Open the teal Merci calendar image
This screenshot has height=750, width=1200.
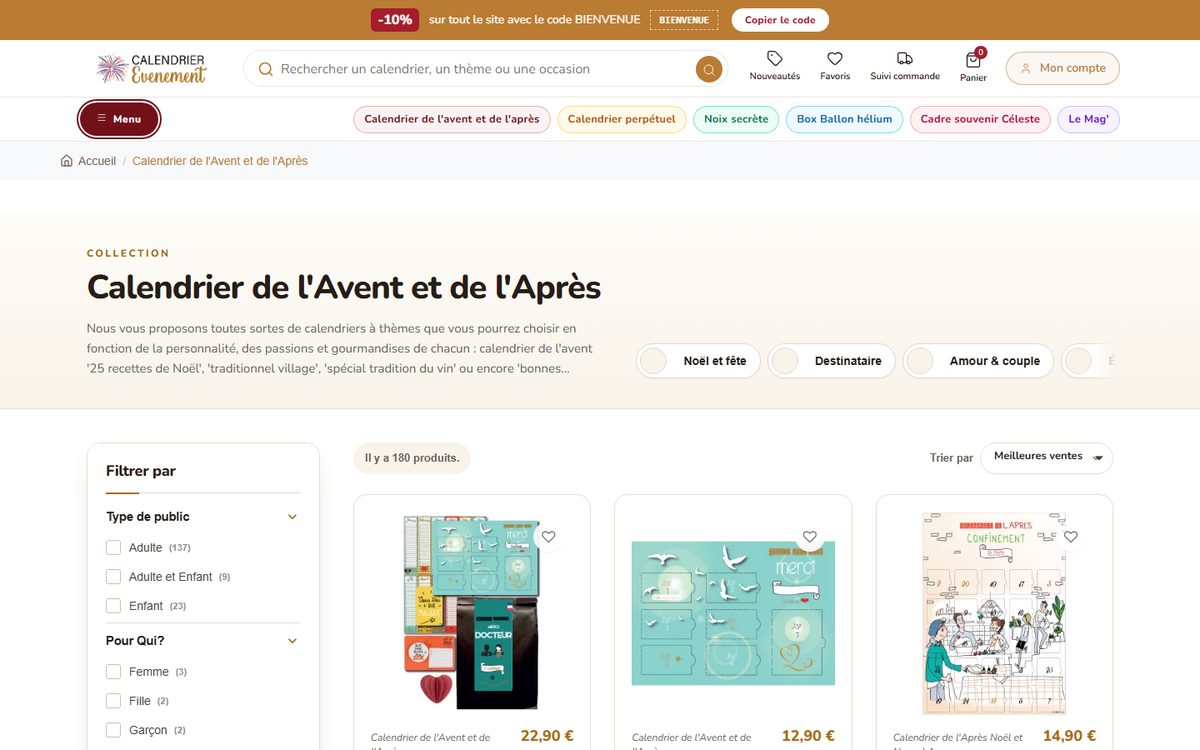[733, 613]
